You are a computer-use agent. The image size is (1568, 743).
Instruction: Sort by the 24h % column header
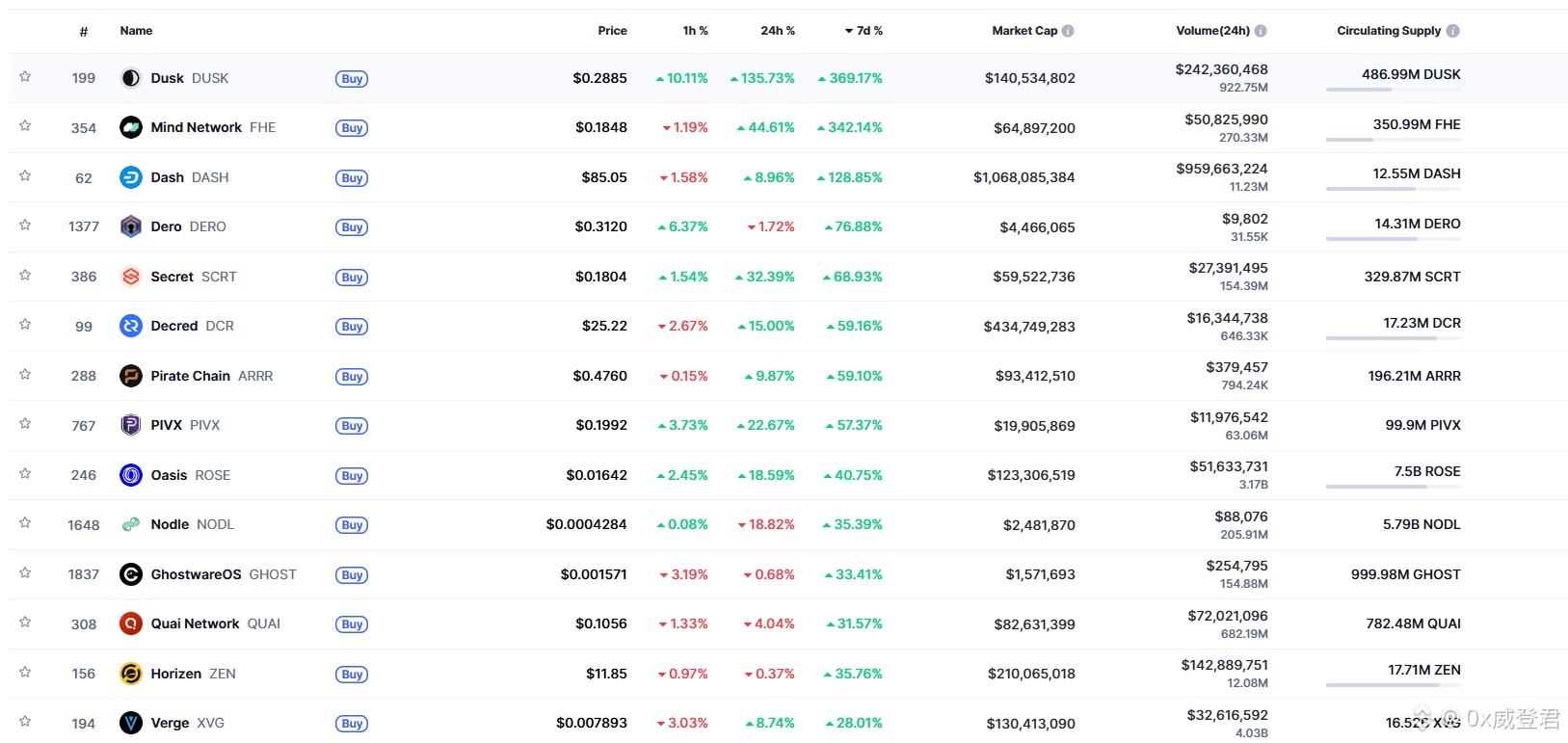coord(777,31)
